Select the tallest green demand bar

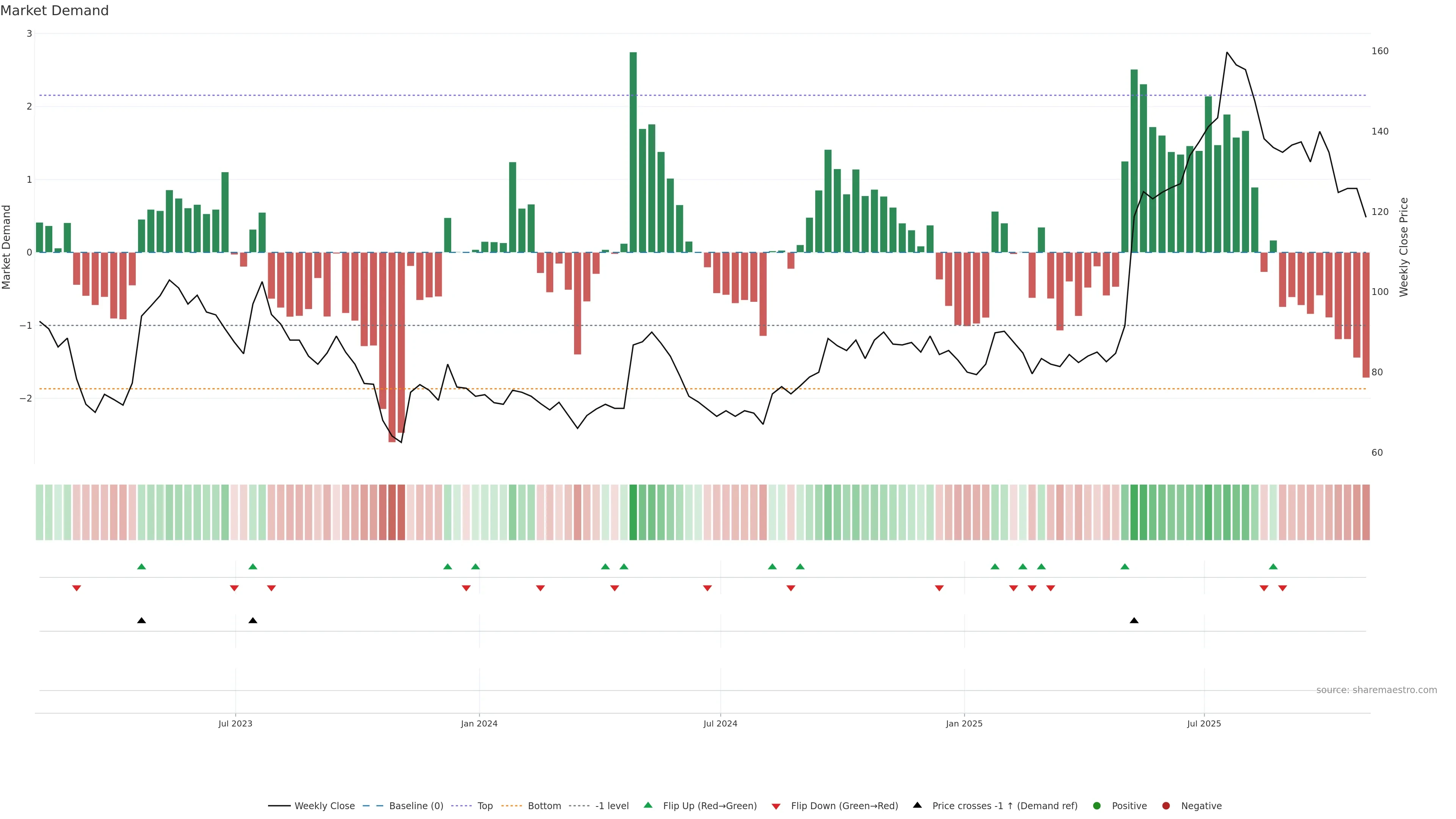[x=633, y=152]
